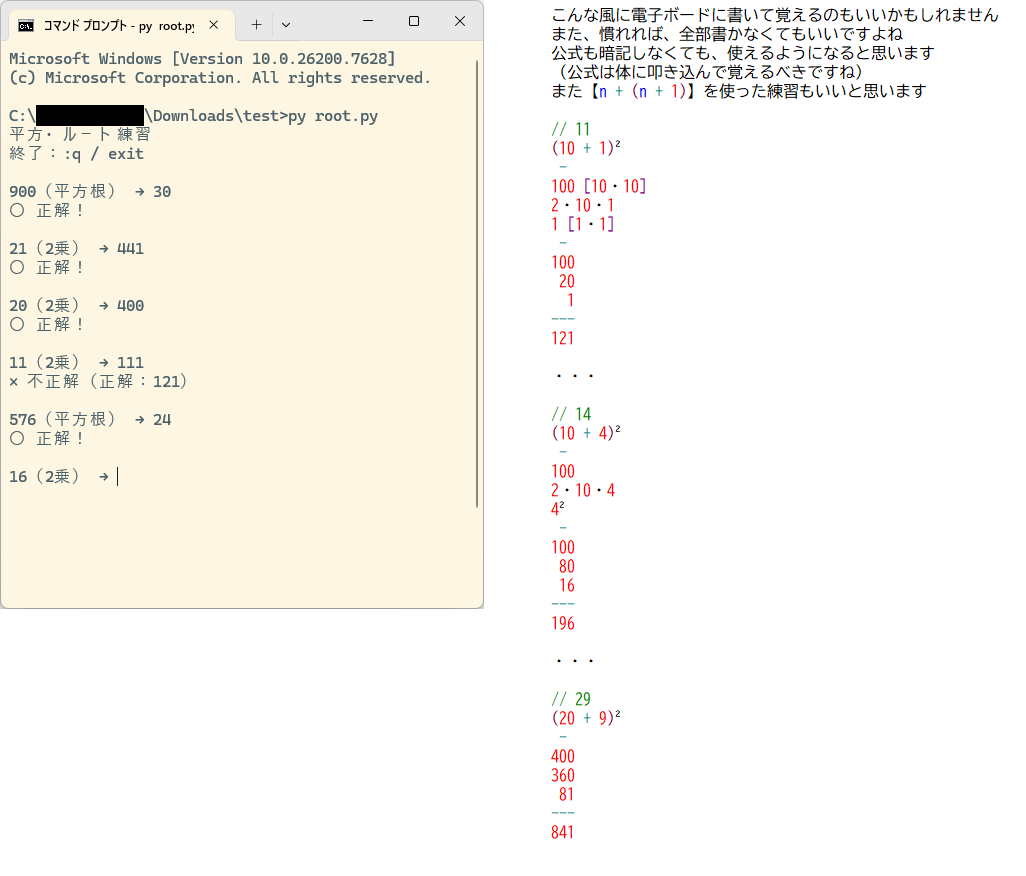Click the 不正解（正解：121） result line
Image resolution: width=1026 pixels, height=876 pixels.
click(100, 381)
